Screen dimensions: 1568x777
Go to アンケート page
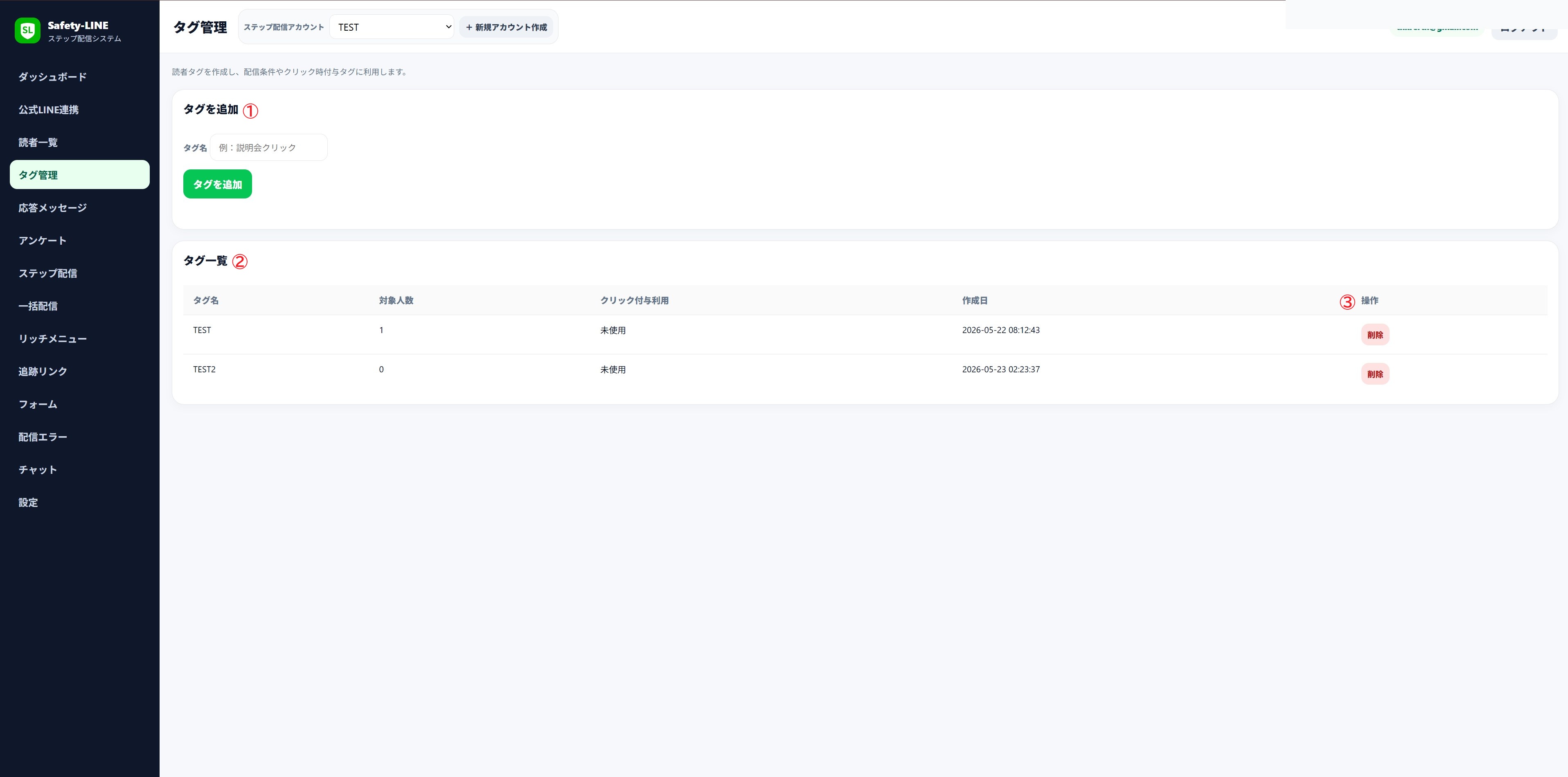tap(80, 240)
